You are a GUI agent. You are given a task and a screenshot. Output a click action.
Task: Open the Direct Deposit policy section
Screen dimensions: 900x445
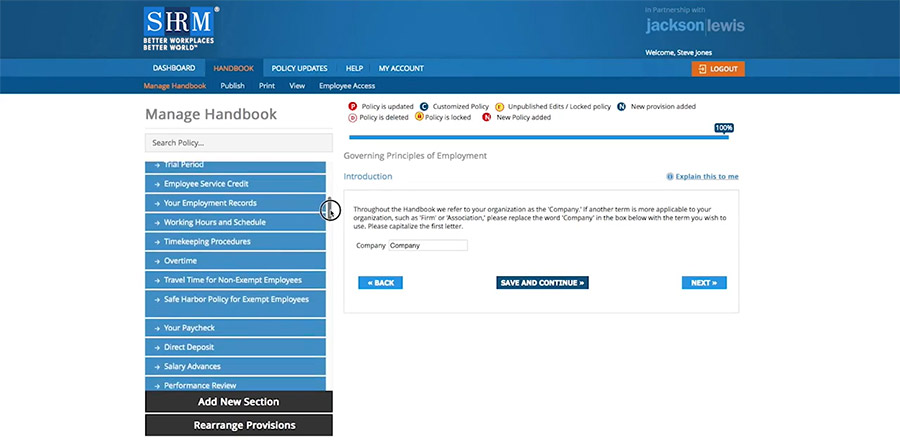[235, 347]
